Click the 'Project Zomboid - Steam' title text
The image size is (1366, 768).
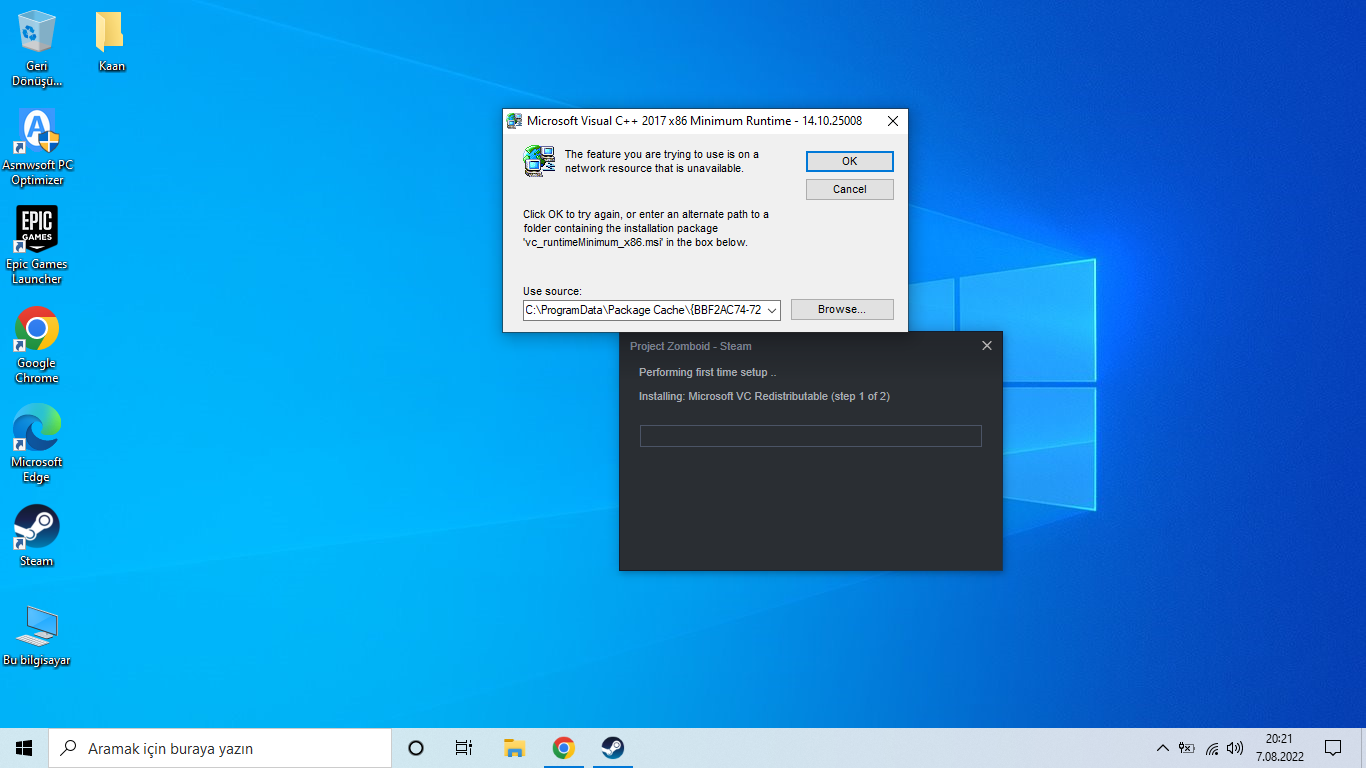pos(690,346)
